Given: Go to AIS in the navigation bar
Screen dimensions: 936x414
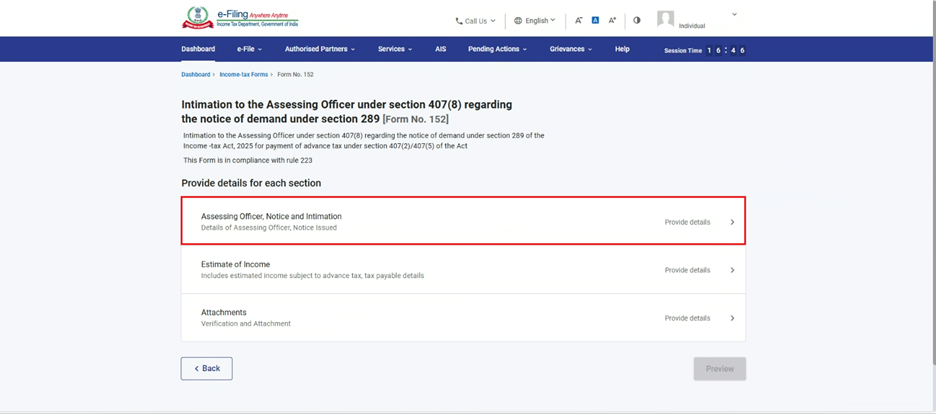Looking at the screenshot, I should 440,49.
